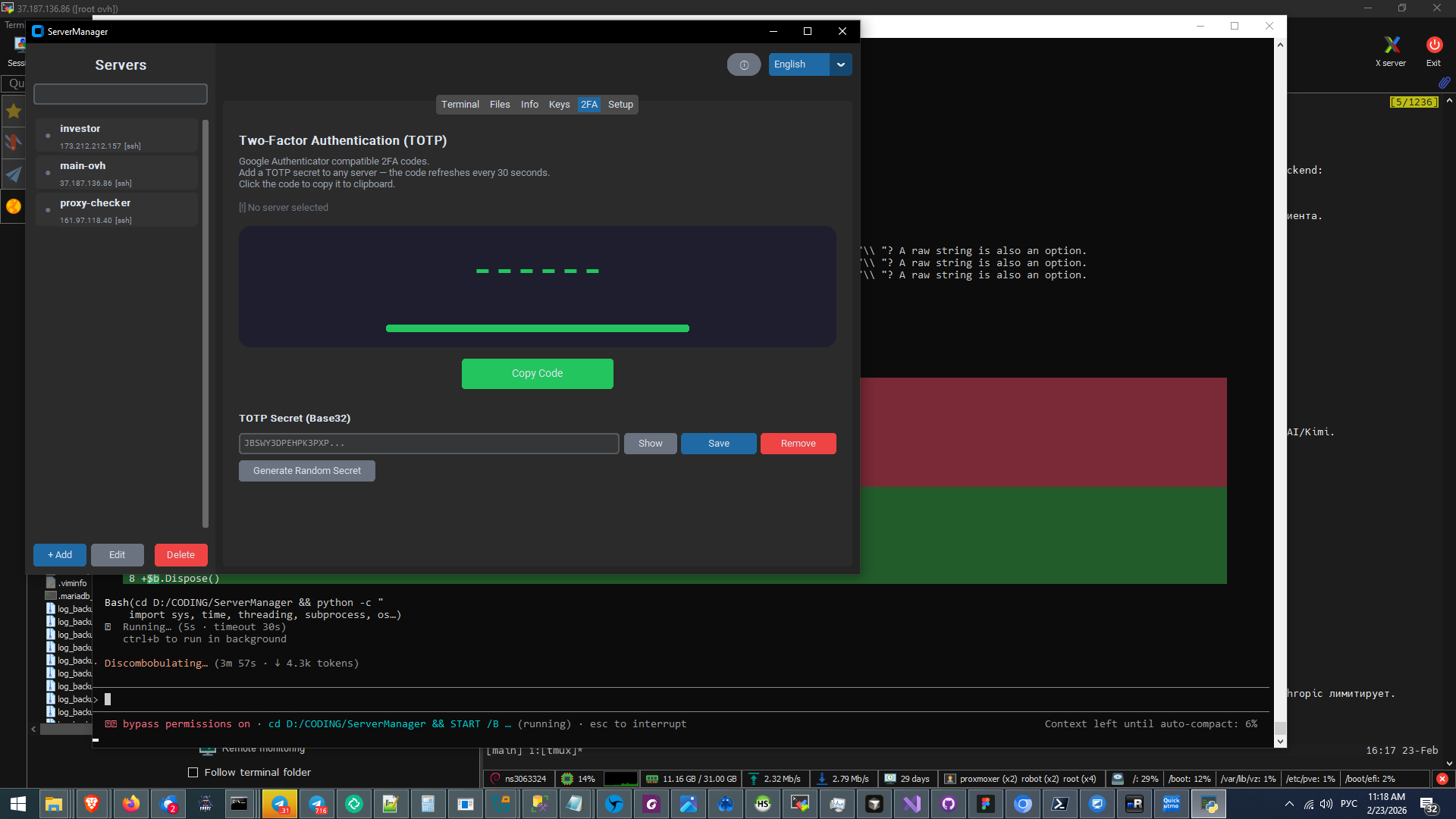1456x819 pixels.
Task: Open the Setup tab
Action: 620,105
